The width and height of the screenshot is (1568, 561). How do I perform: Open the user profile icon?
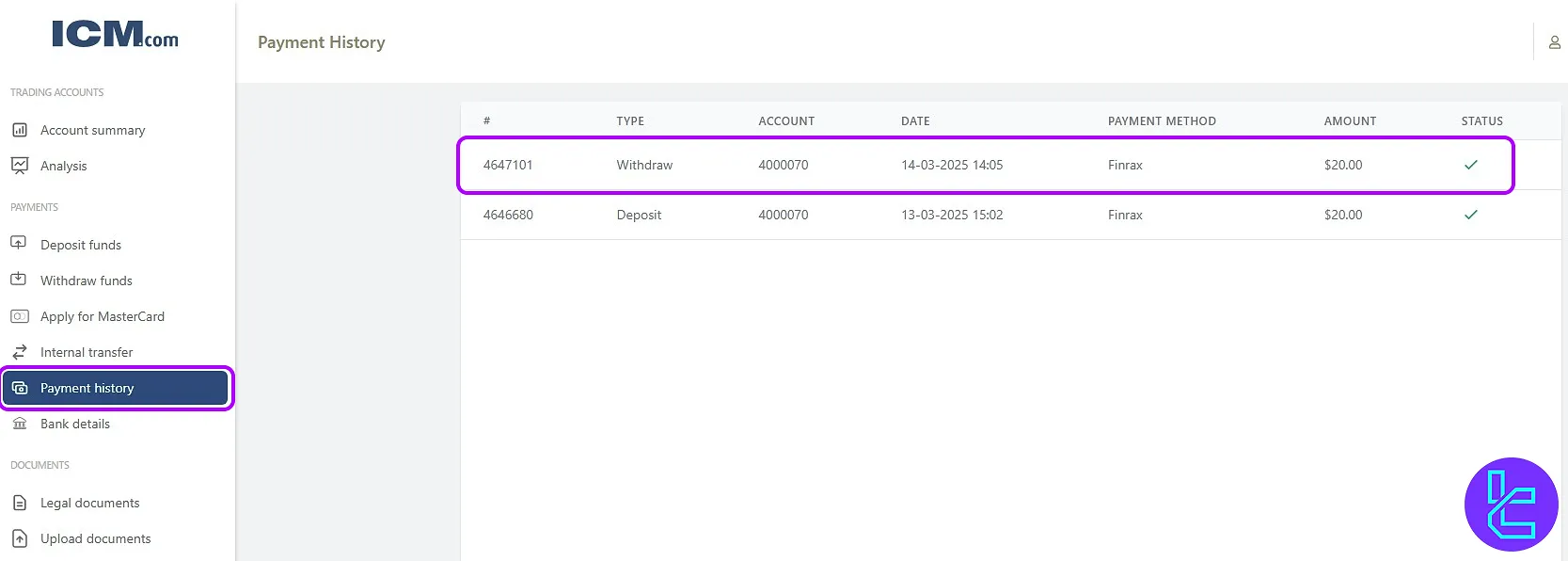coord(1555,42)
